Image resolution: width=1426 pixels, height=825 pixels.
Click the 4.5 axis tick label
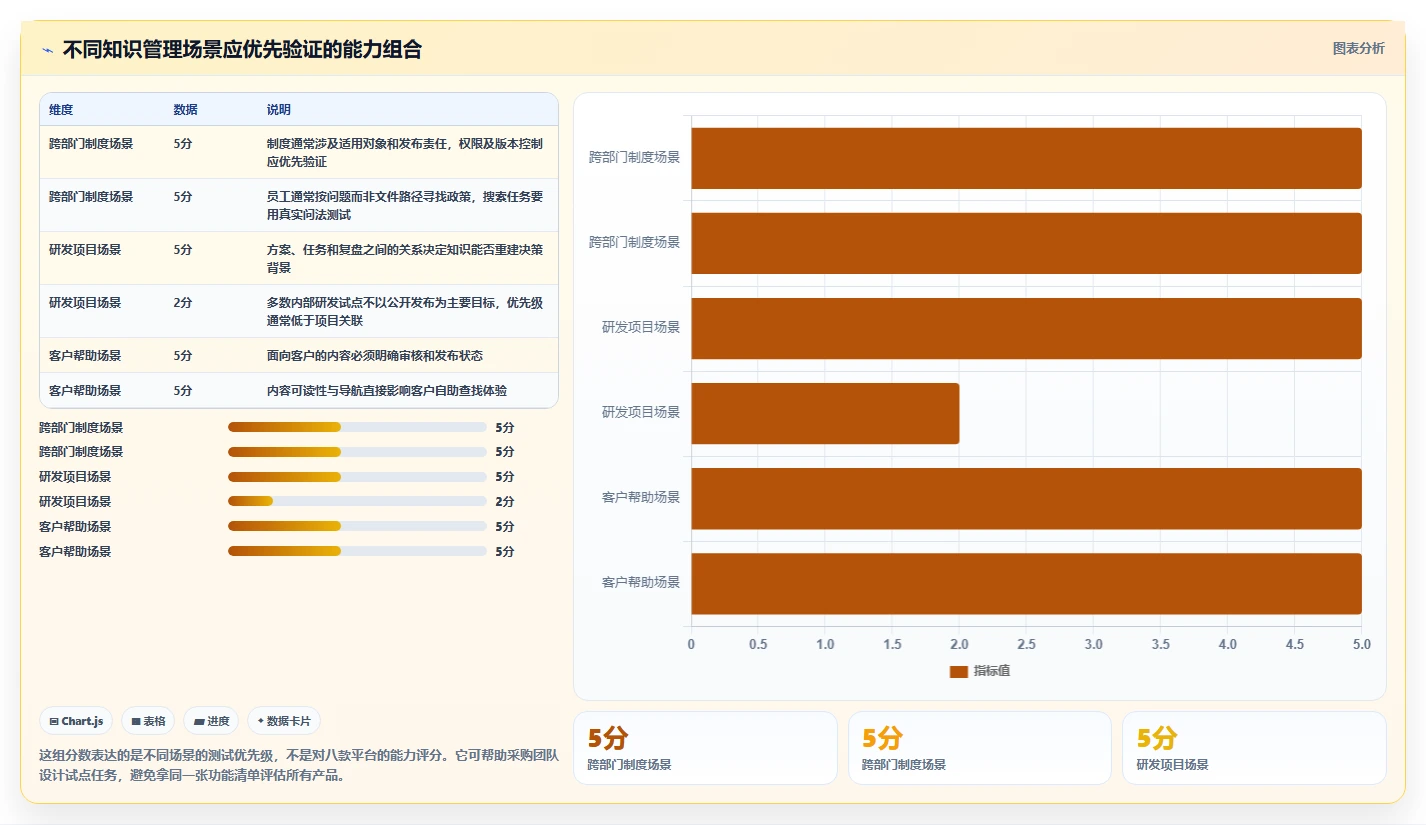1294,644
